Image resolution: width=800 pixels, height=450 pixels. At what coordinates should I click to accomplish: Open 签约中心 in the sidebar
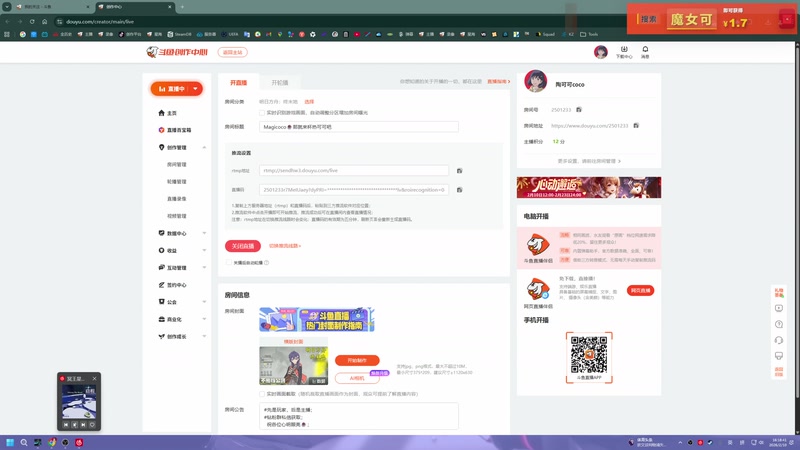point(172,285)
